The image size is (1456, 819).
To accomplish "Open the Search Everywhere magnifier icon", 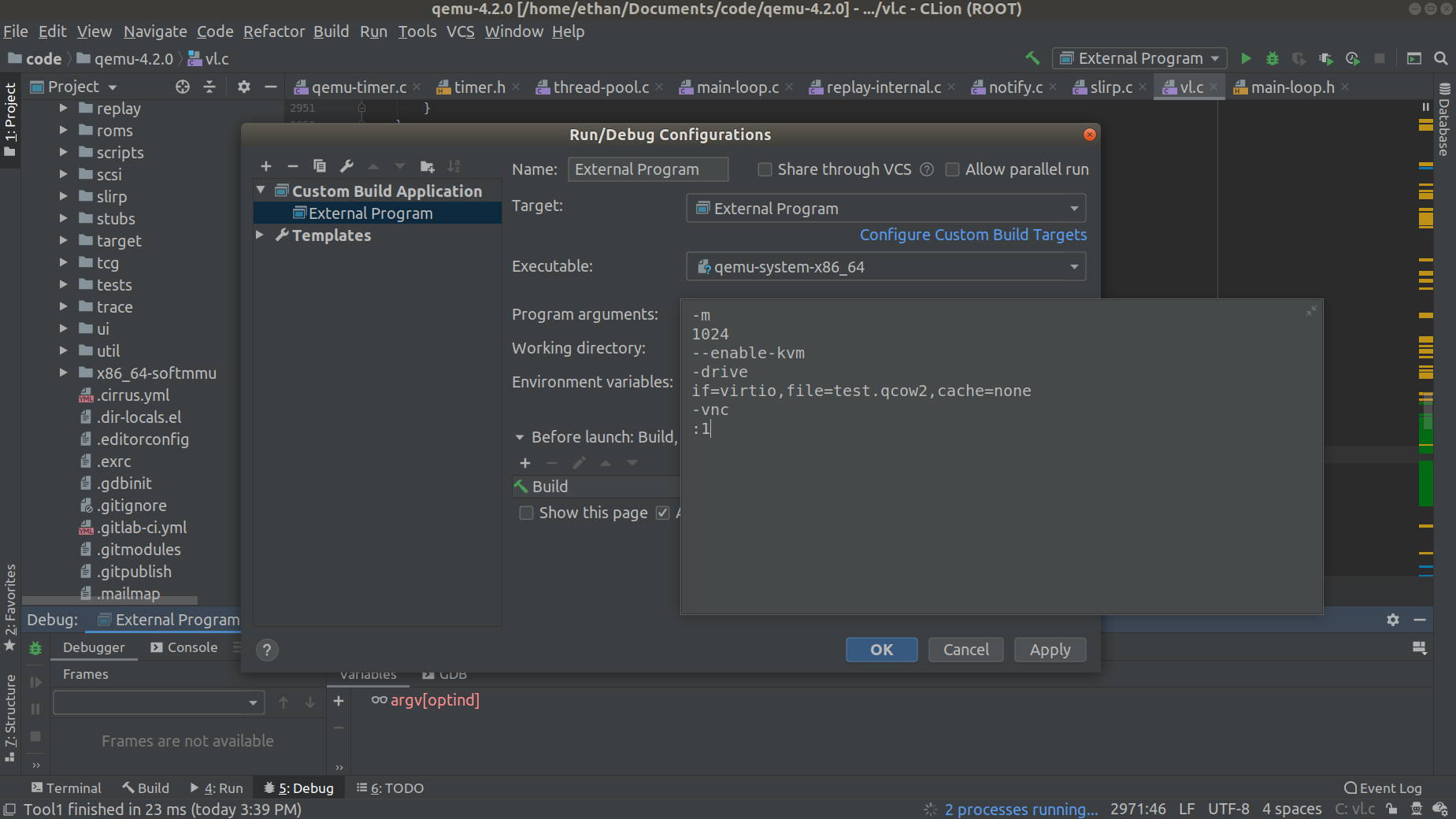I will coord(1441,58).
